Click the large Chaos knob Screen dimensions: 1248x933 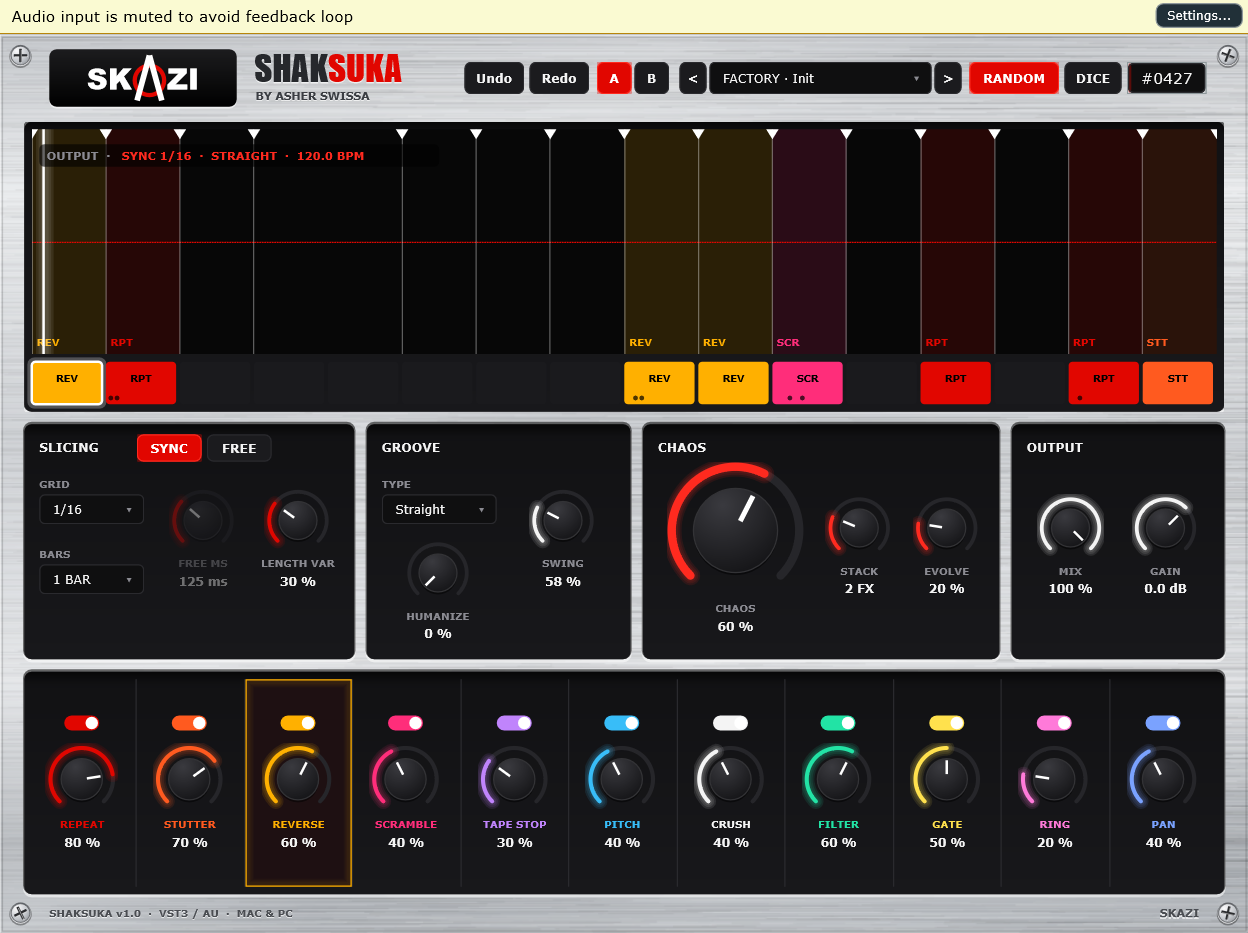735,531
